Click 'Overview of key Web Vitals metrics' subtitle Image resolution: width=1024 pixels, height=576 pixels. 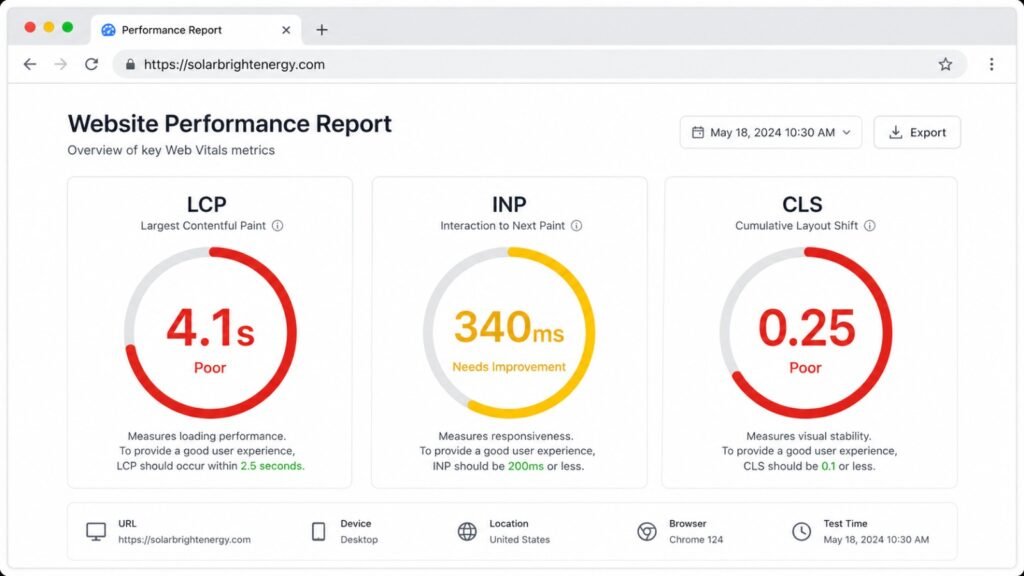click(171, 150)
